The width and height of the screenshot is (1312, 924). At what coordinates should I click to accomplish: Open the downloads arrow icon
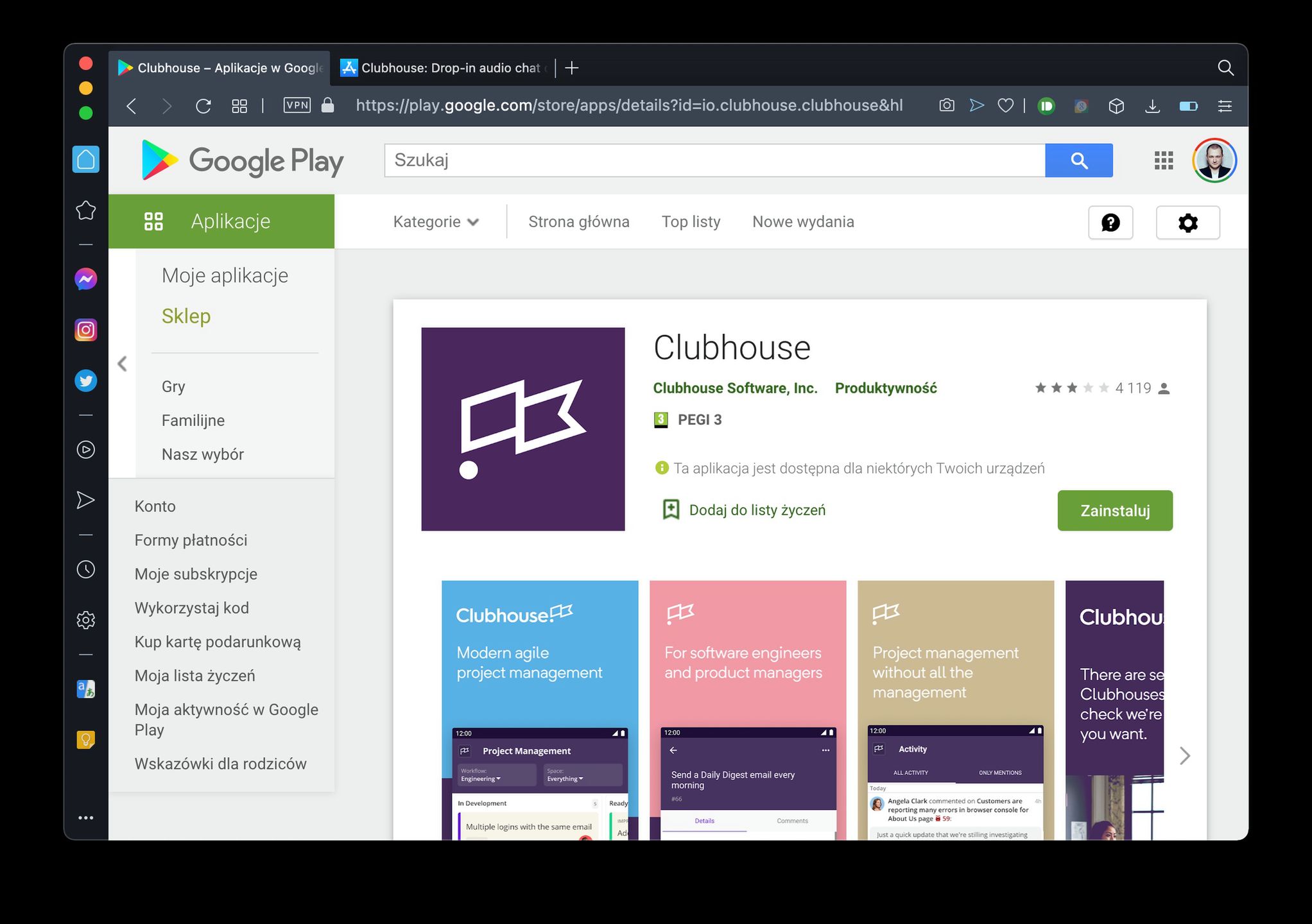[x=1153, y=106]
